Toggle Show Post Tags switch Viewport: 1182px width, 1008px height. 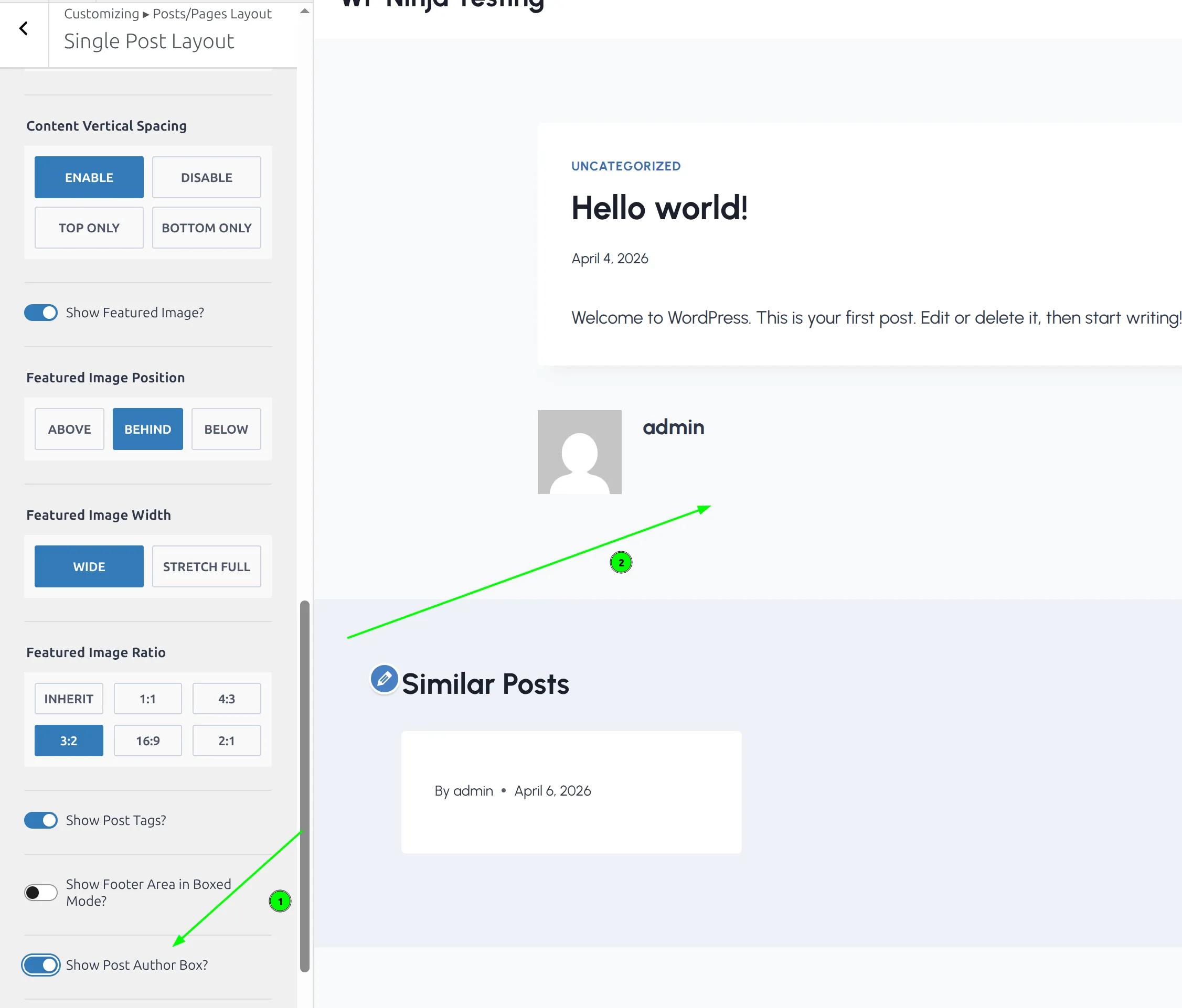[41, 820]
